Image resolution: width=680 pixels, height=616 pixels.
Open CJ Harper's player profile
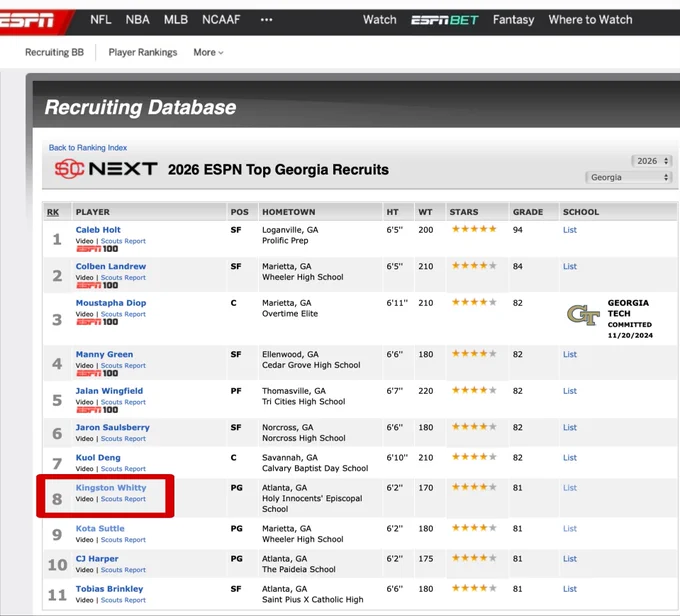[97, 559]
